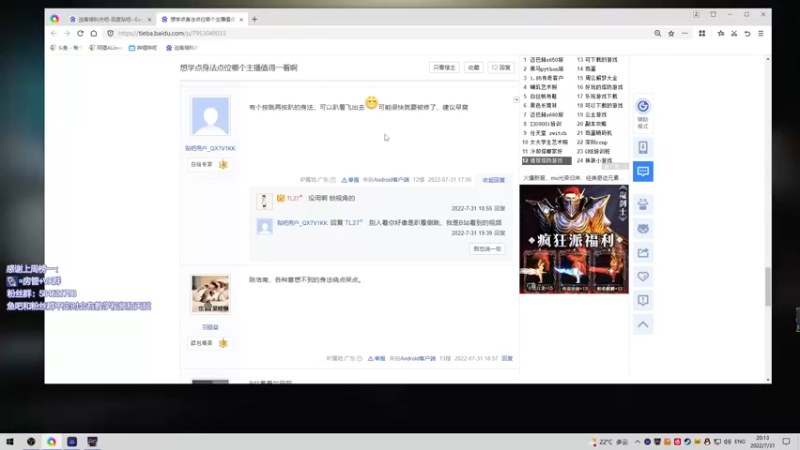
Task: Click the share sidebar icon
Action: click(643, 253)
